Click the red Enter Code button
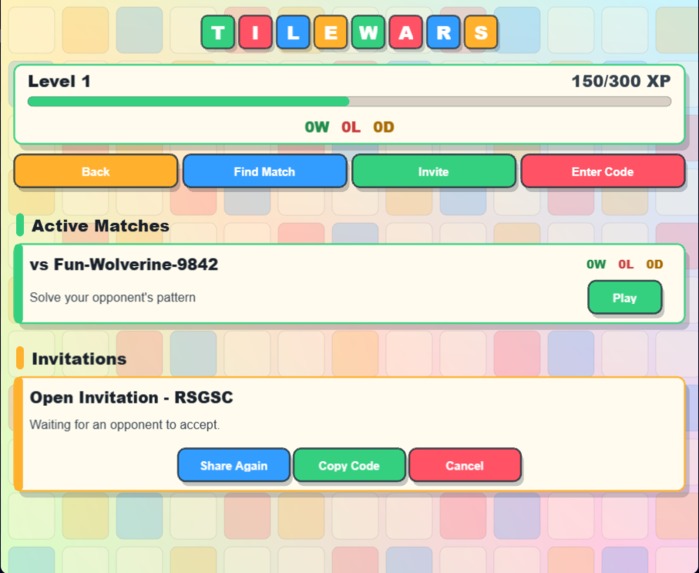 603,171
